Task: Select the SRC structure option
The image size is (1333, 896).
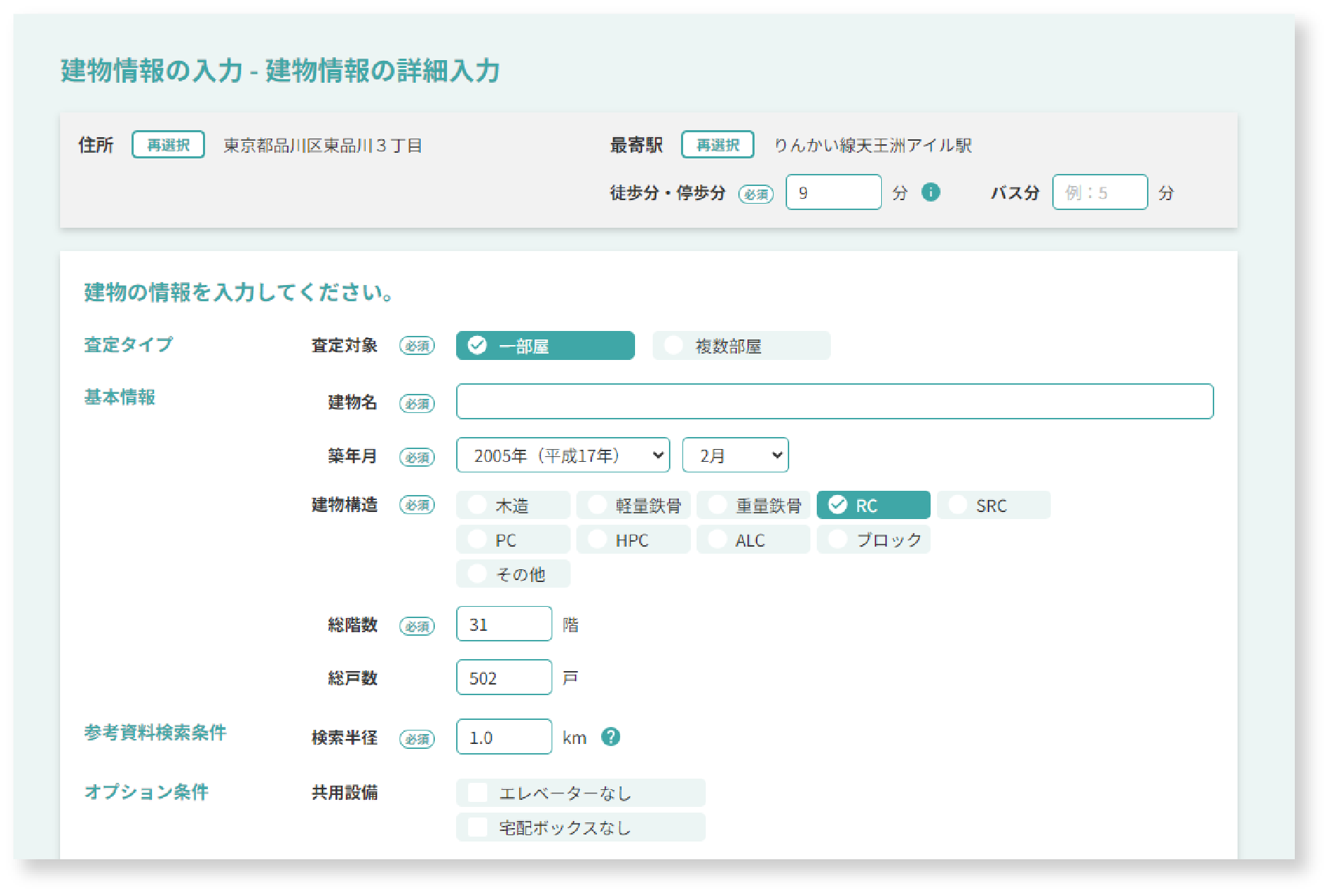Action: click(x=994, y=505)
